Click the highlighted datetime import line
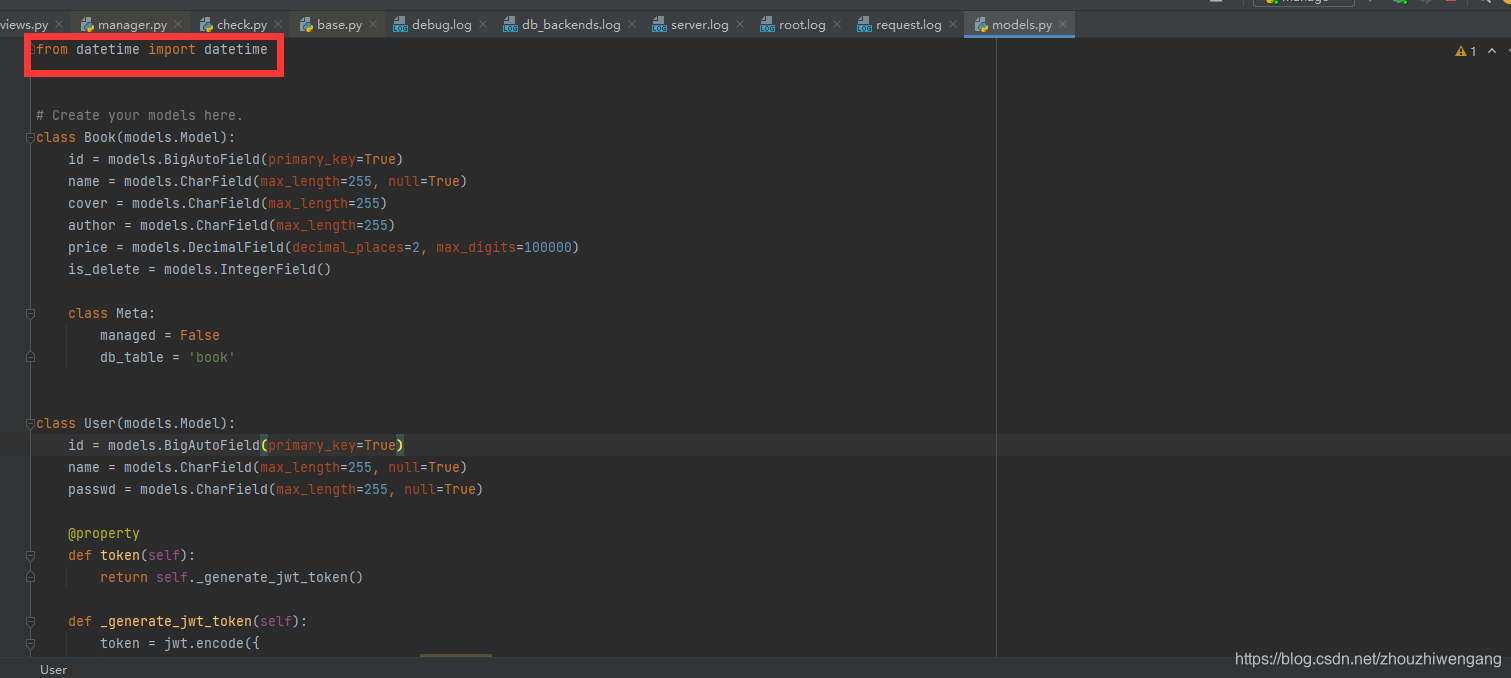 [150, 48]
